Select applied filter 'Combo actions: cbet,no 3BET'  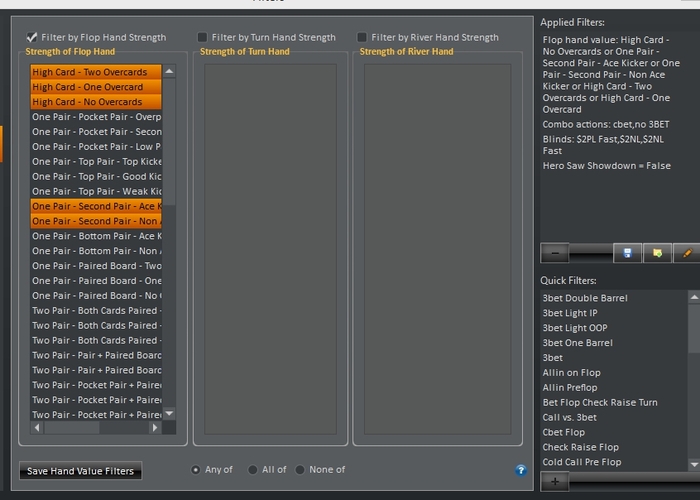coord(605,125)
